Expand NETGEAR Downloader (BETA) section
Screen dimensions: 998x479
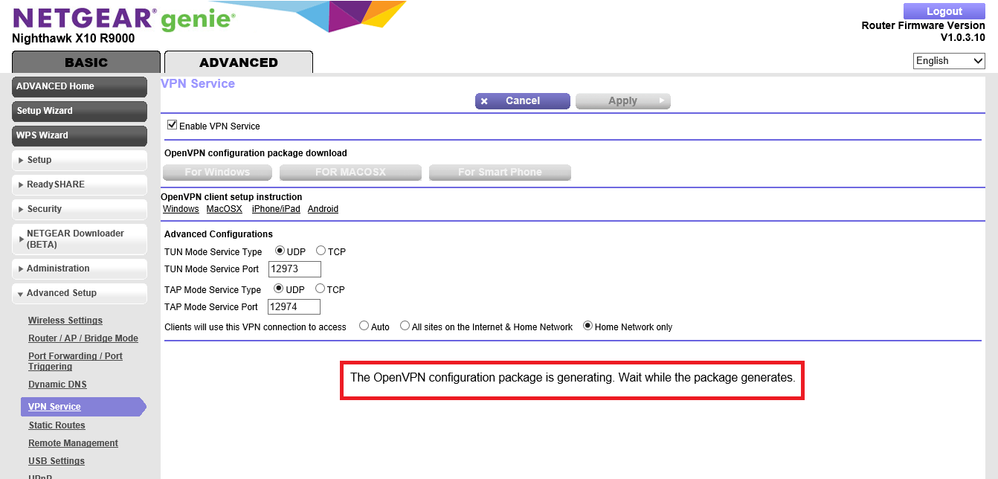(80, 239)
